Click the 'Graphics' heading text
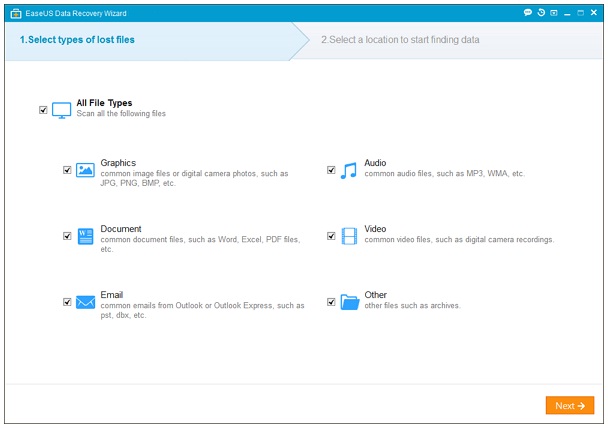Image resolution: width=608 pixels, height=428 pixels. pyautogui.click(x=118, y=163)
